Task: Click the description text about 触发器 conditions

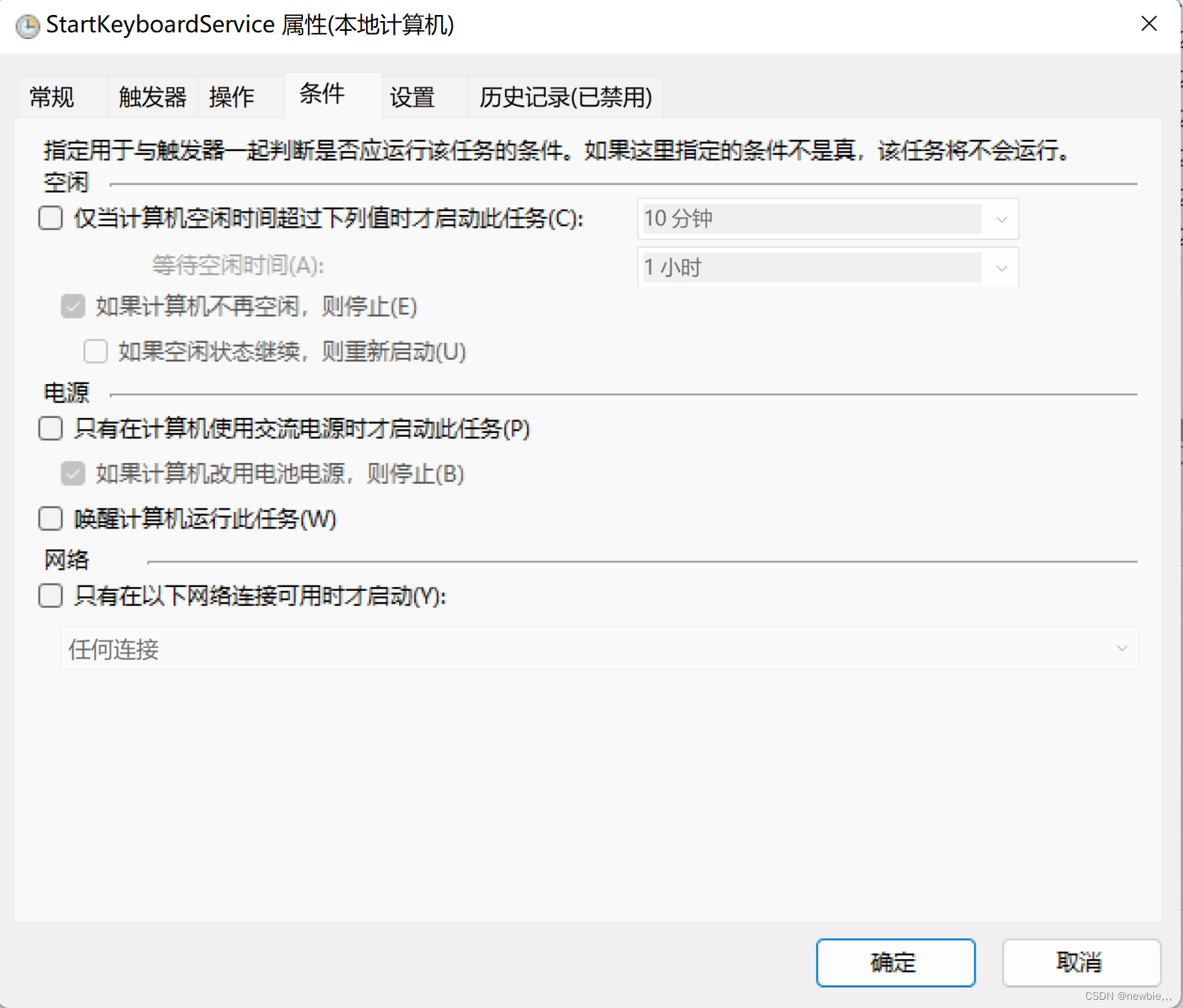Action: 557,150
